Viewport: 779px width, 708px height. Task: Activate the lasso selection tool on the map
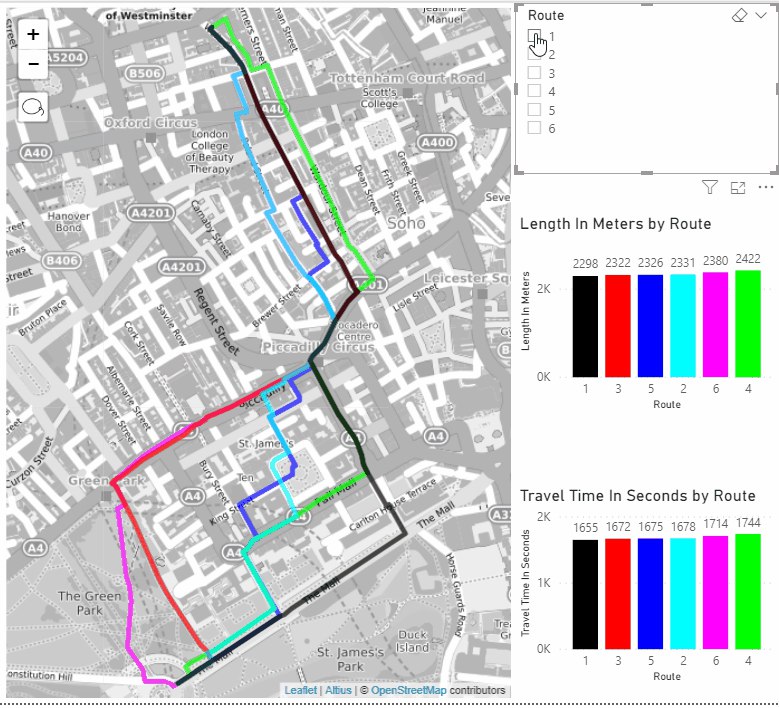pos(33,107)
